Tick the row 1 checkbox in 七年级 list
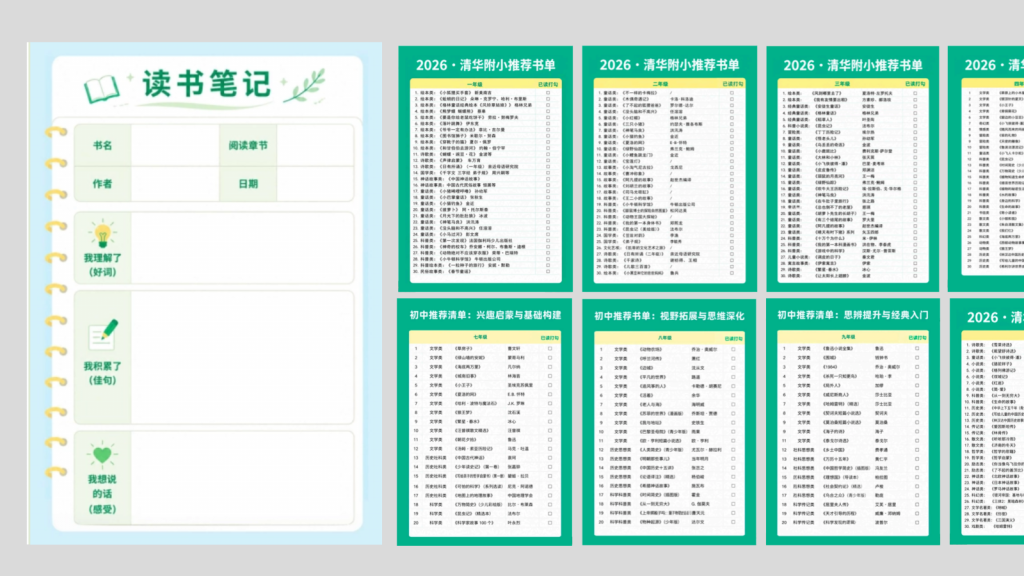 point(550,349)
